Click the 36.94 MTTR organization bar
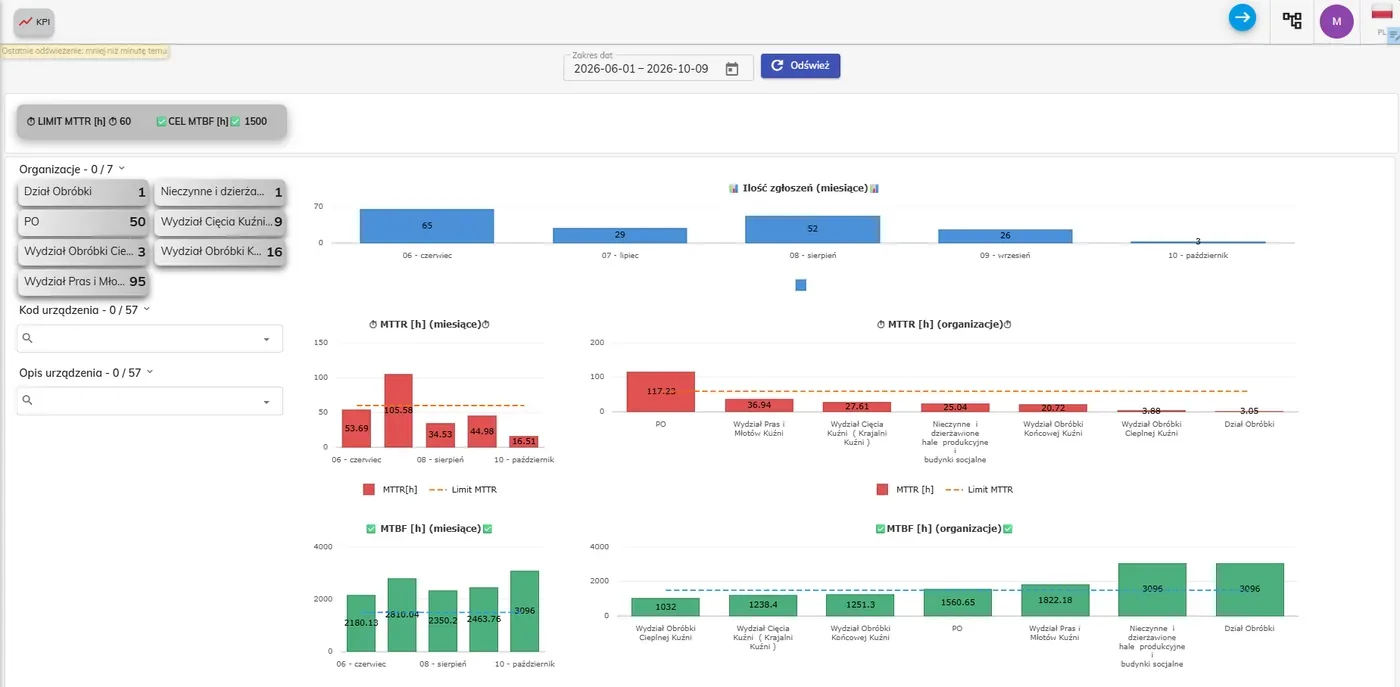This screenshot has height=687, width=1400. point(759,405)
